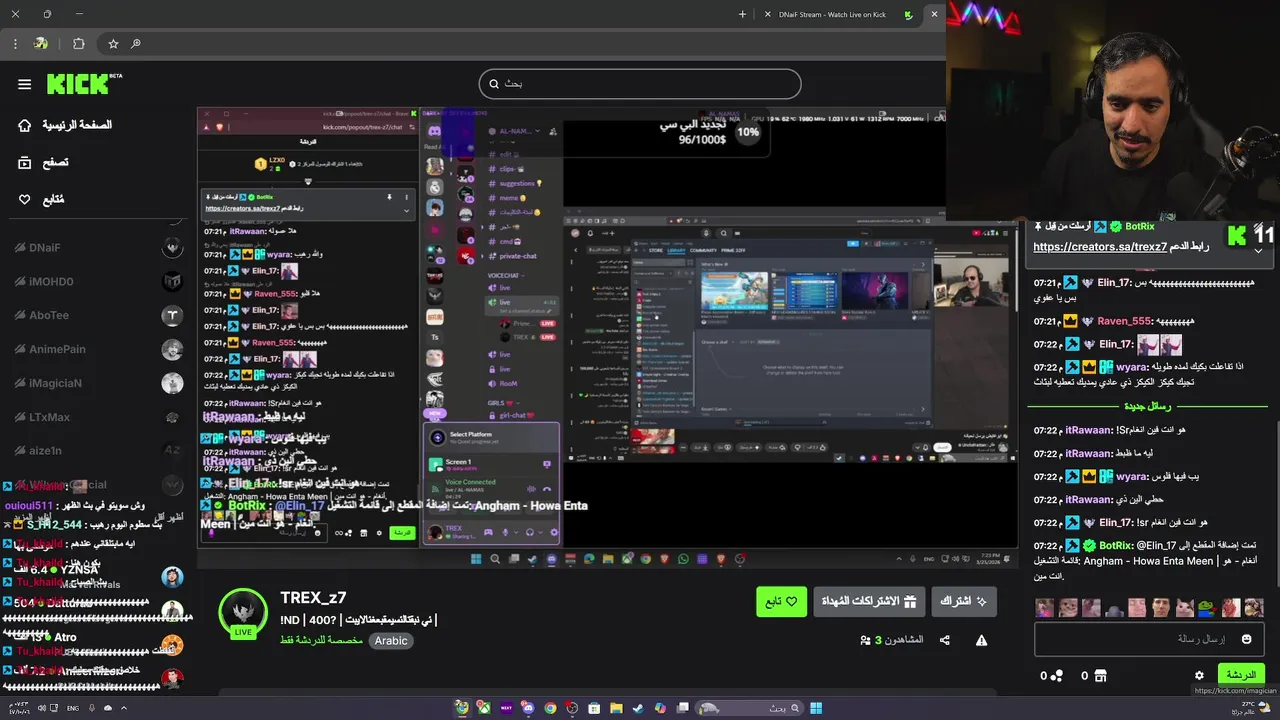The height and width of the screenshot is (720, 1280).
Task: Click the subscribe (اشتراك) button
Action: click(x=964, y=601)
